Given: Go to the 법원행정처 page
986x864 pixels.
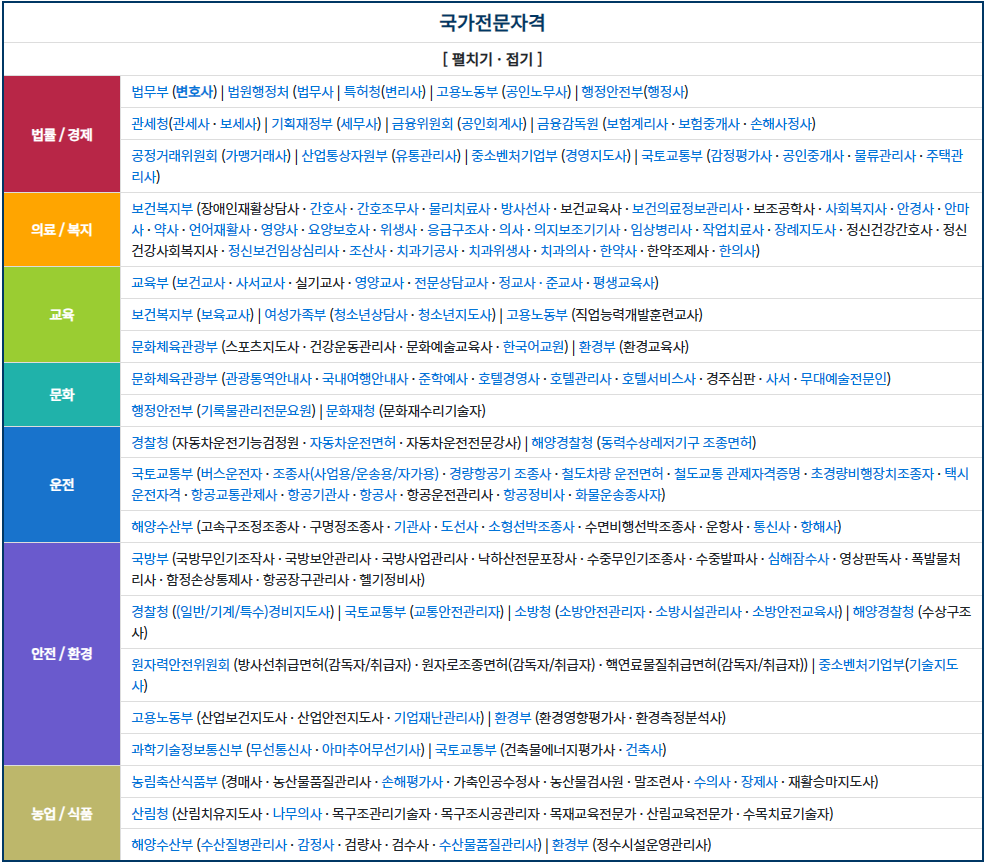Looking at the screenshot, I should tap(258, 92).
